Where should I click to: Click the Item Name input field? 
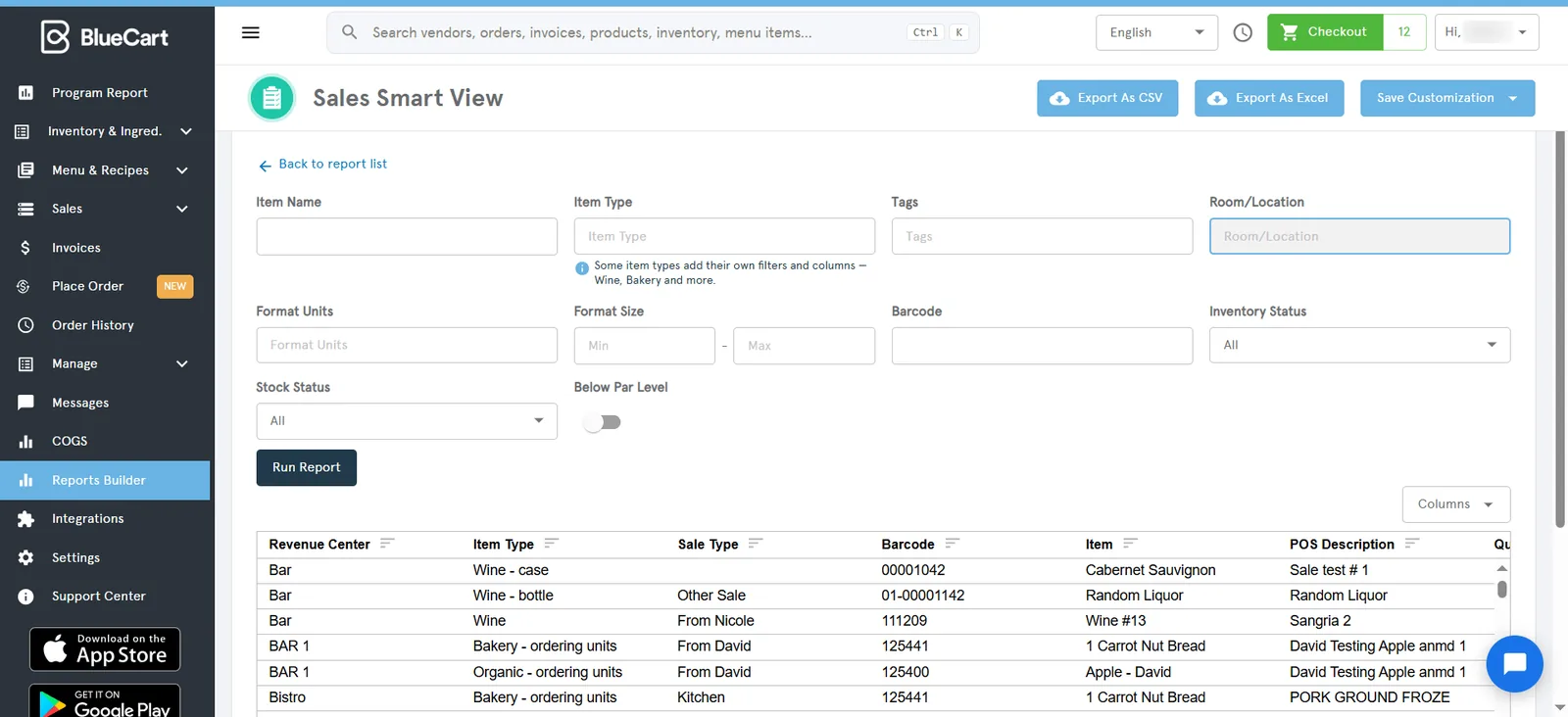click(x=407, y=236)
